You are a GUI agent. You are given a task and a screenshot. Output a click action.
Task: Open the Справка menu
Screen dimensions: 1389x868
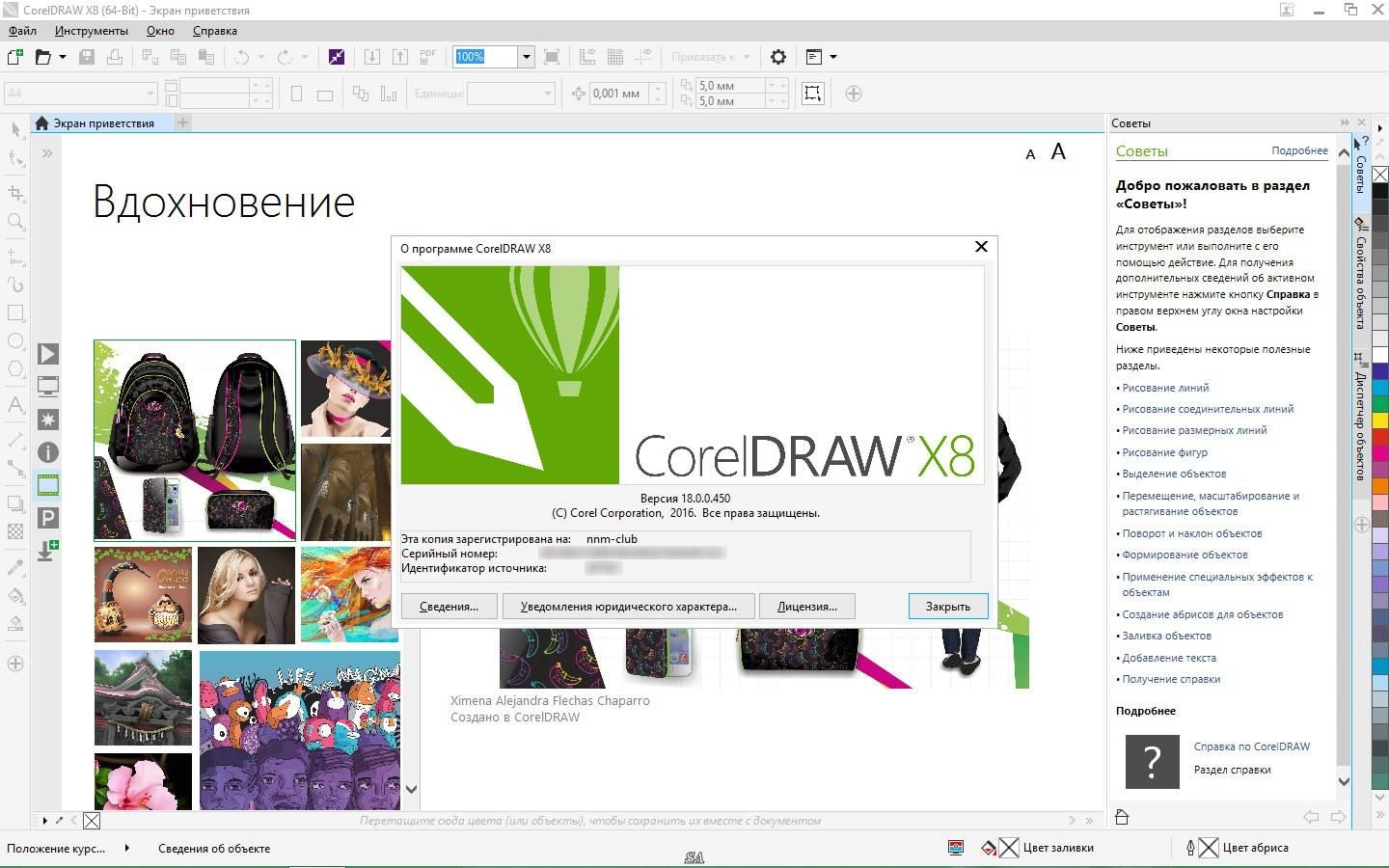(x=215, y=31)
